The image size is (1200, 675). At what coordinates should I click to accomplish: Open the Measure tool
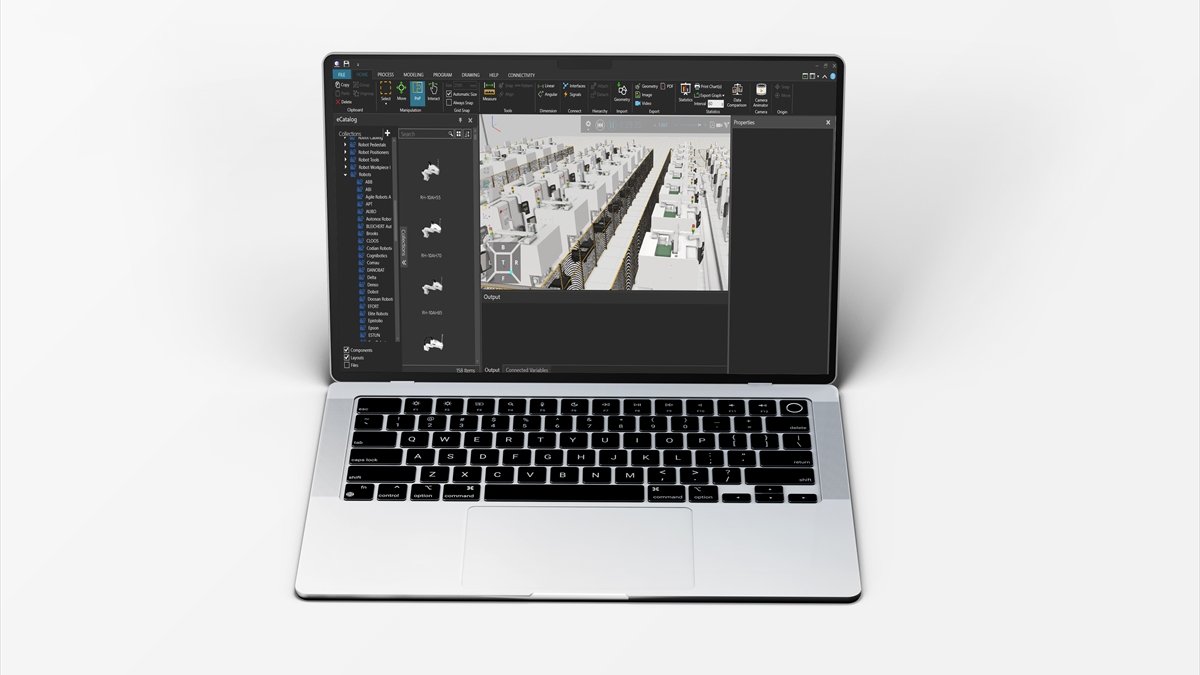[489, 91]
